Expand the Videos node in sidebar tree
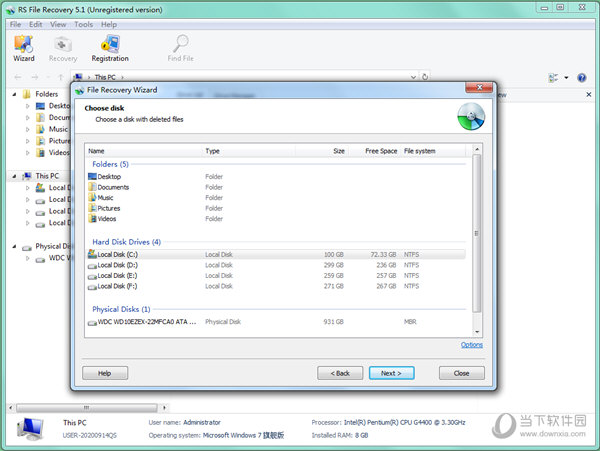Screen dimensions: 600x451 point(28,153)
